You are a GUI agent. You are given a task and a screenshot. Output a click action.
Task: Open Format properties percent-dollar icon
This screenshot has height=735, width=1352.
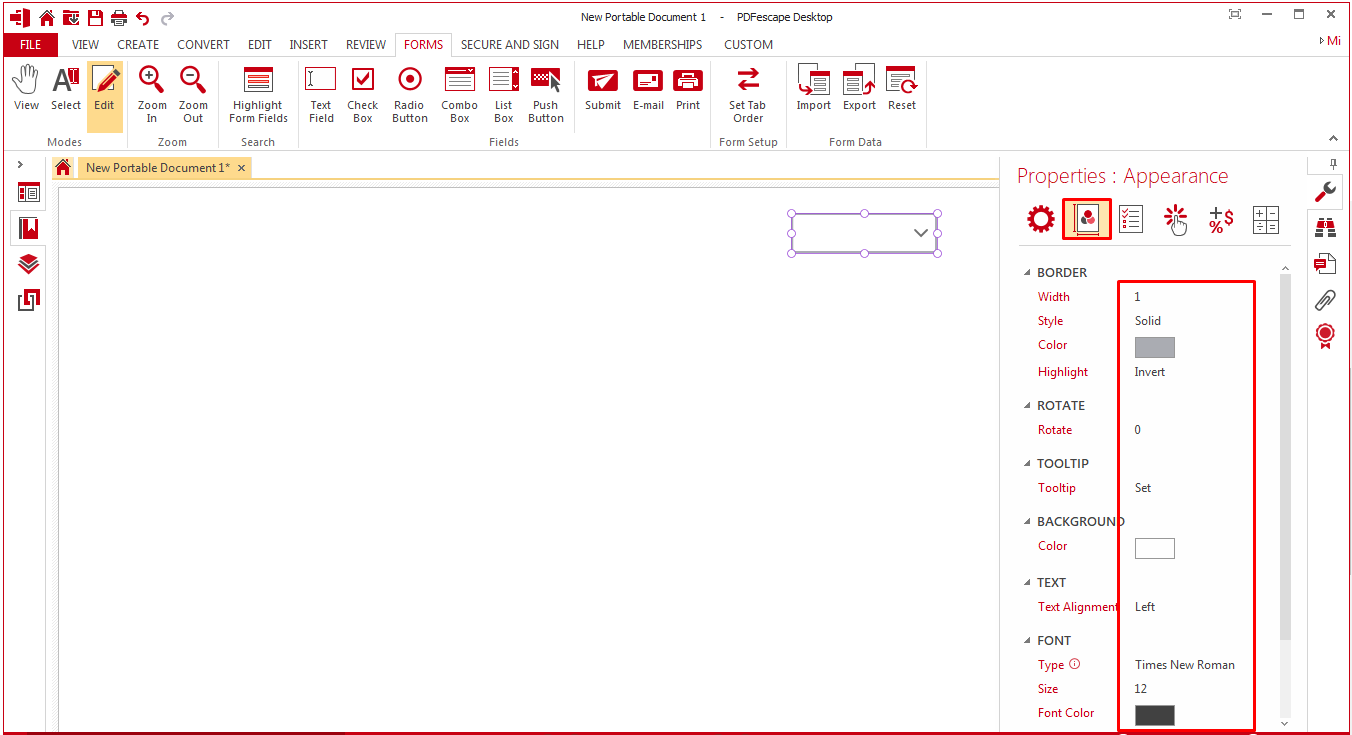[x=1221, y=220]
